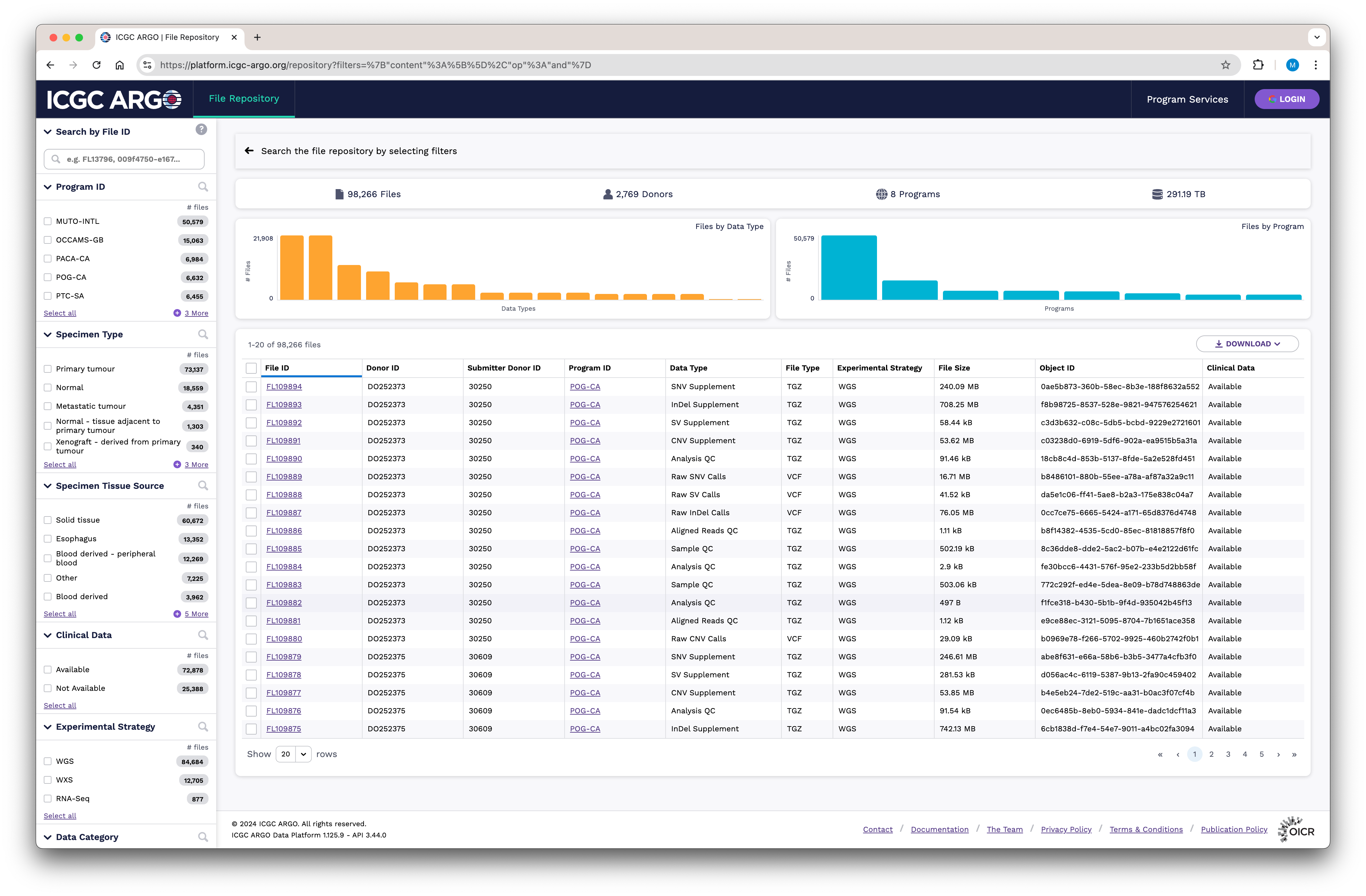
Task: Open the Specimen Type facet search icon
Action: click(x=203, y=334)
